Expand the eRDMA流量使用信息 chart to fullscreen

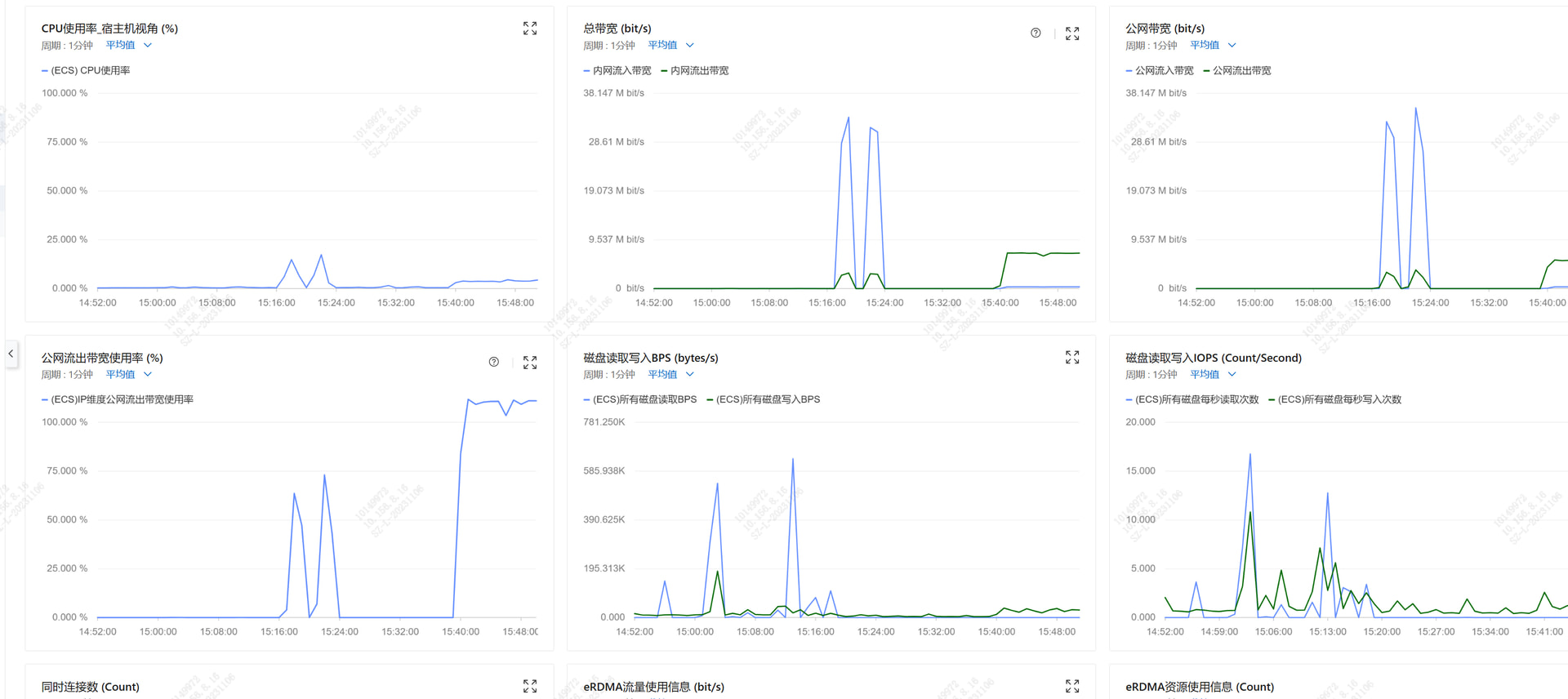(1072, 686)
